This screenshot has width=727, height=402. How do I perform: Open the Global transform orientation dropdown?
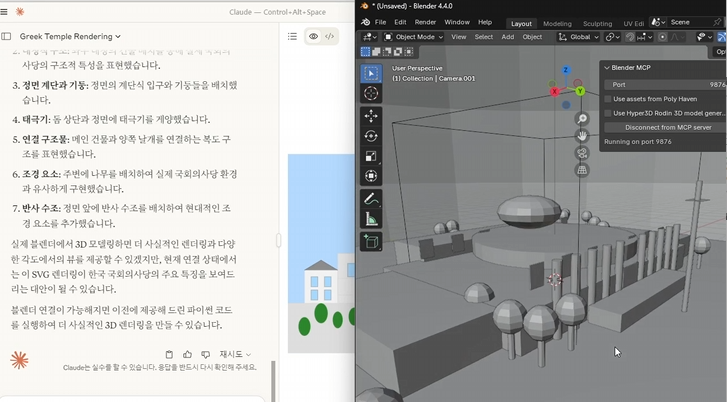(x=579, y=37)
